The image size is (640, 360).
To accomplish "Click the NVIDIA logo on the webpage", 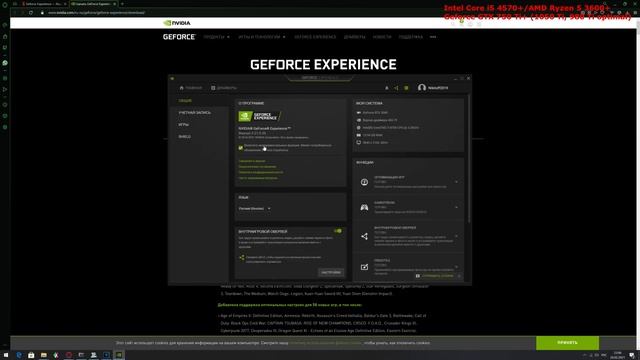I will click(x=176, y=23).
